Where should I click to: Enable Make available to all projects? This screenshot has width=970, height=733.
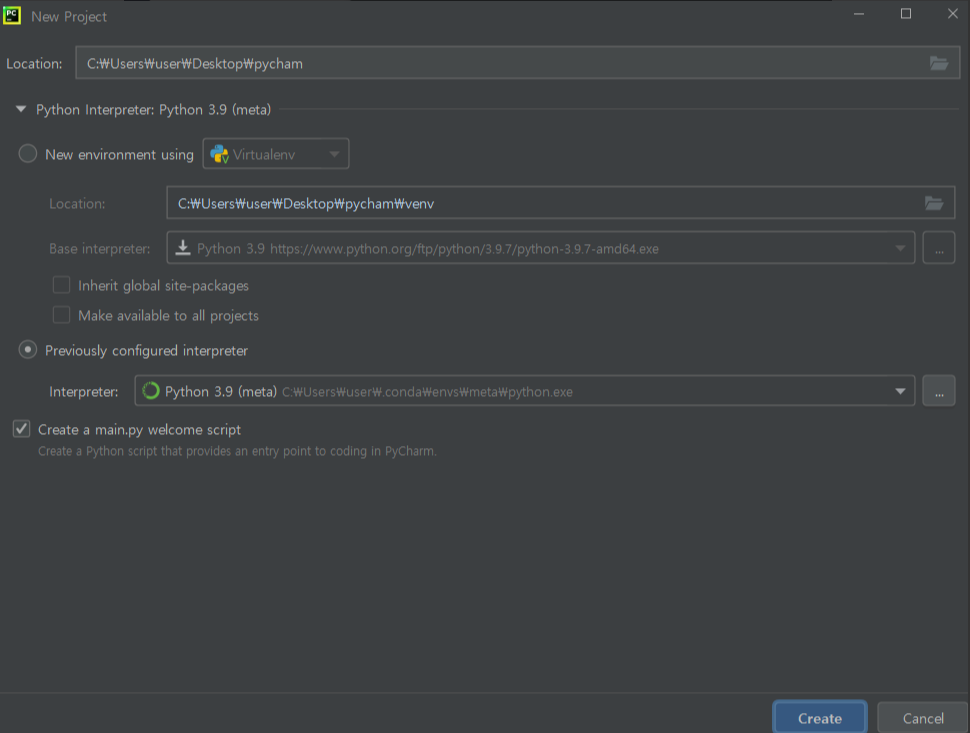[61, 315]
